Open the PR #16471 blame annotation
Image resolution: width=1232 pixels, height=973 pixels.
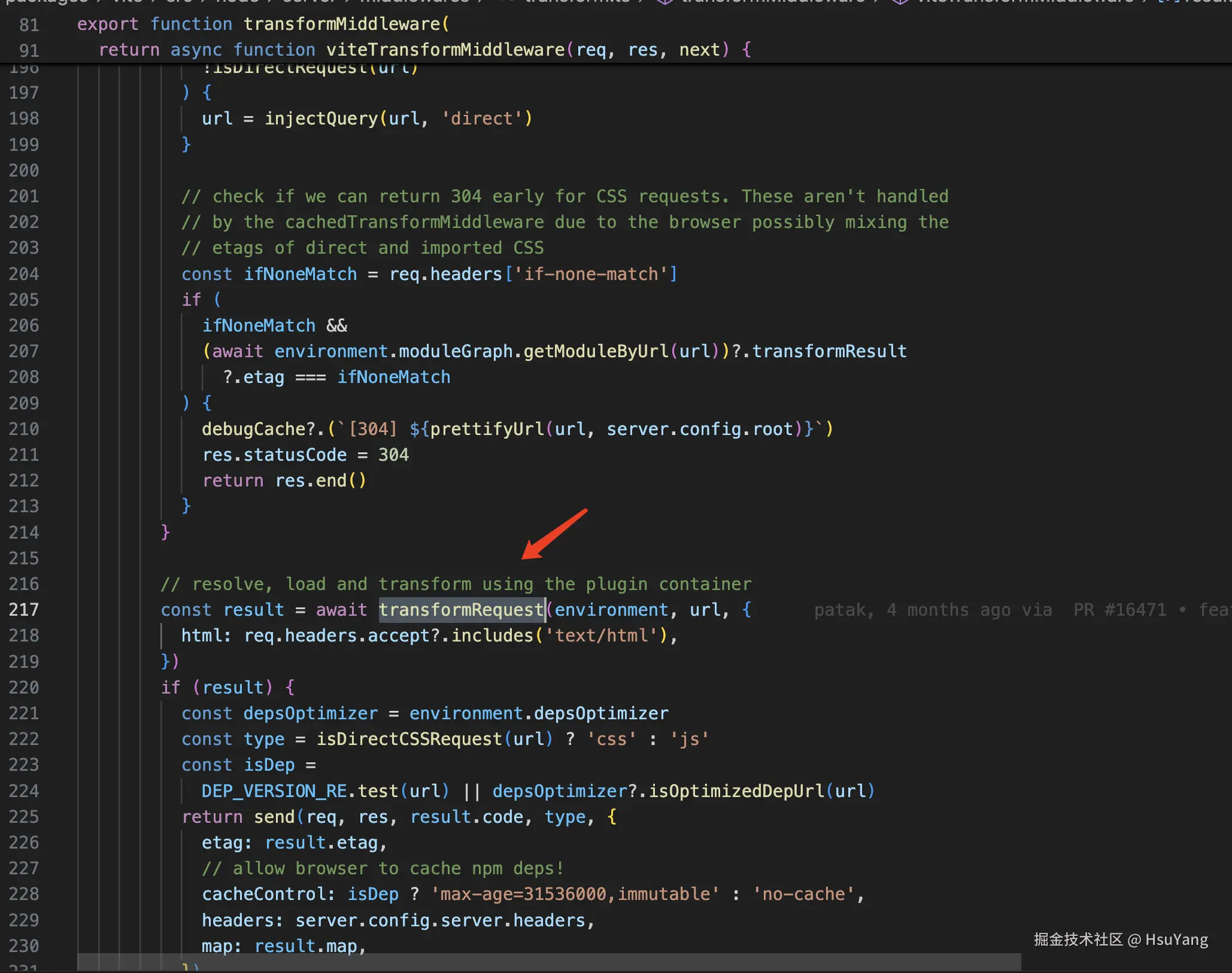(x=1119, y=610)
